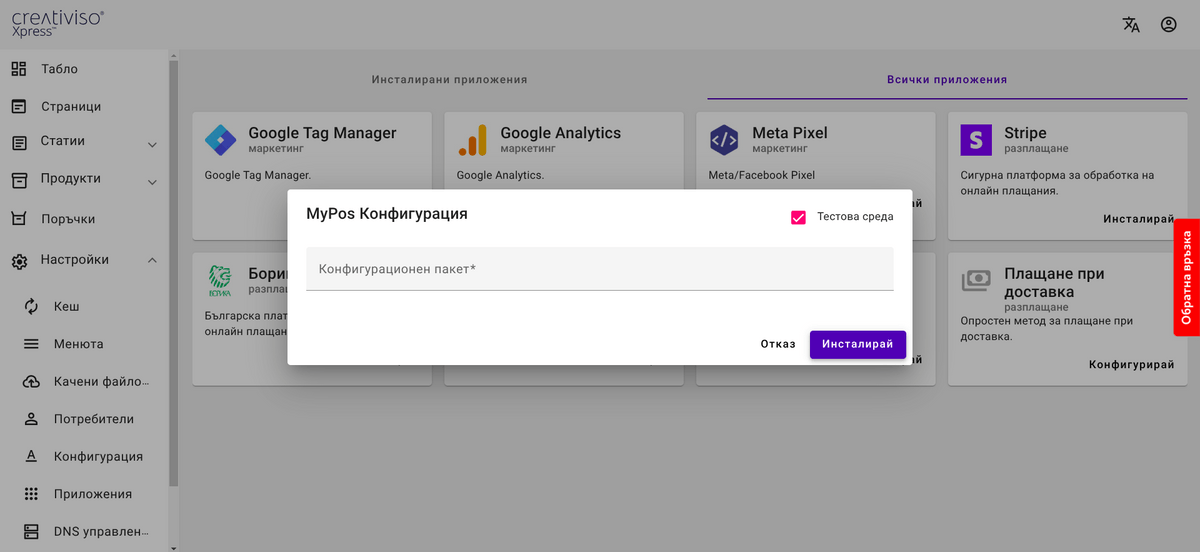
Task: Click the Конфигурация text icon
Action: (31, 456)
